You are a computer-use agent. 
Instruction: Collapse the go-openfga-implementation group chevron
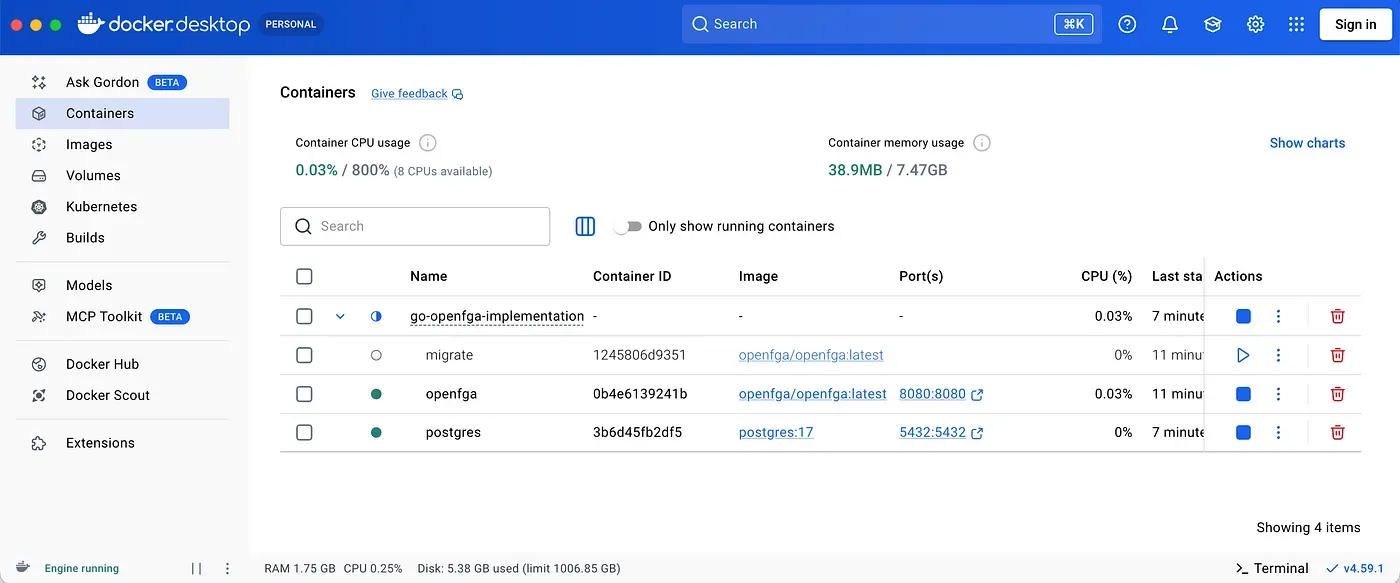(x=340, y=316)
